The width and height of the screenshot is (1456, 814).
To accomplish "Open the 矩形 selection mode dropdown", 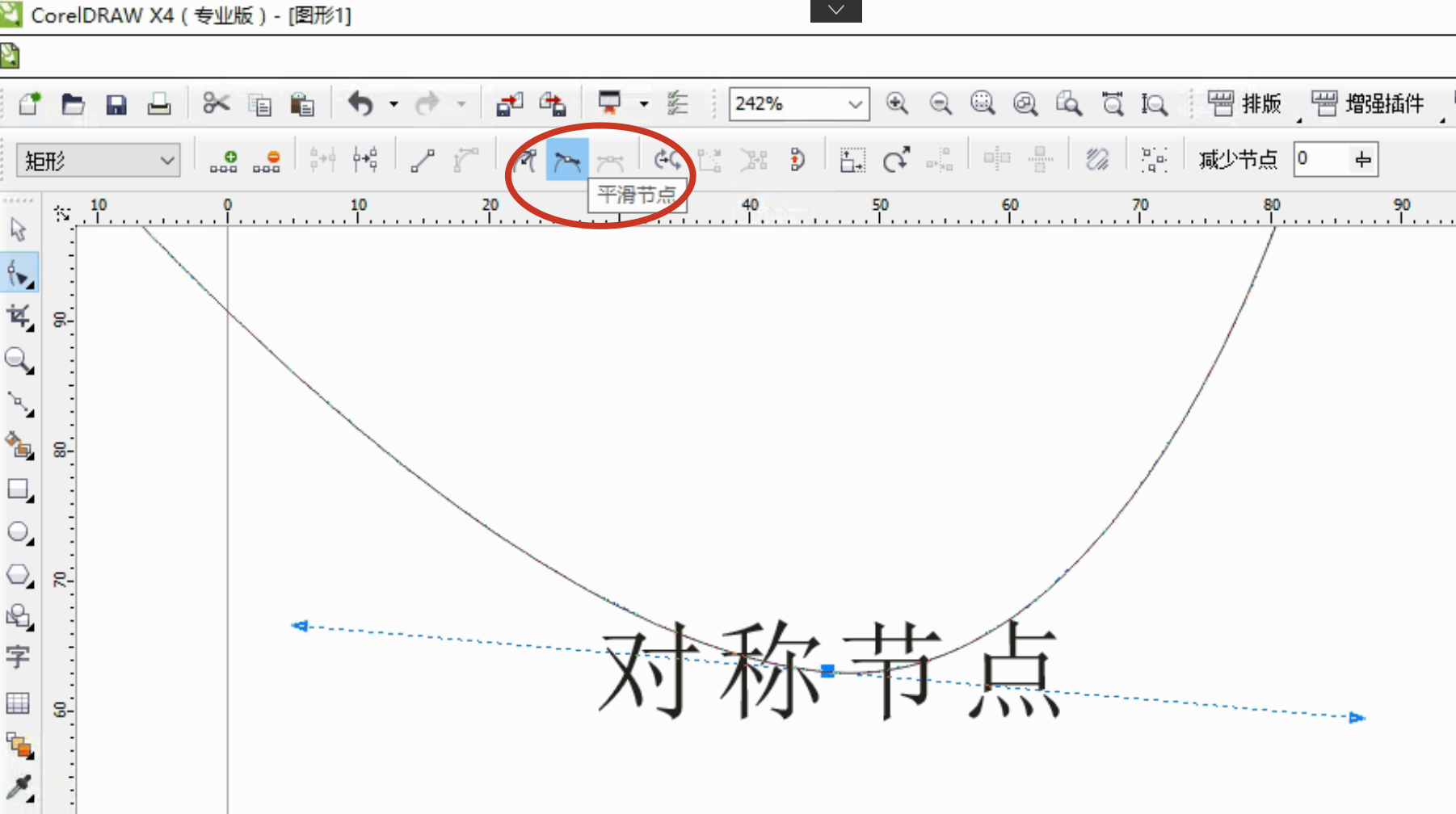I will tap(167, 161).
